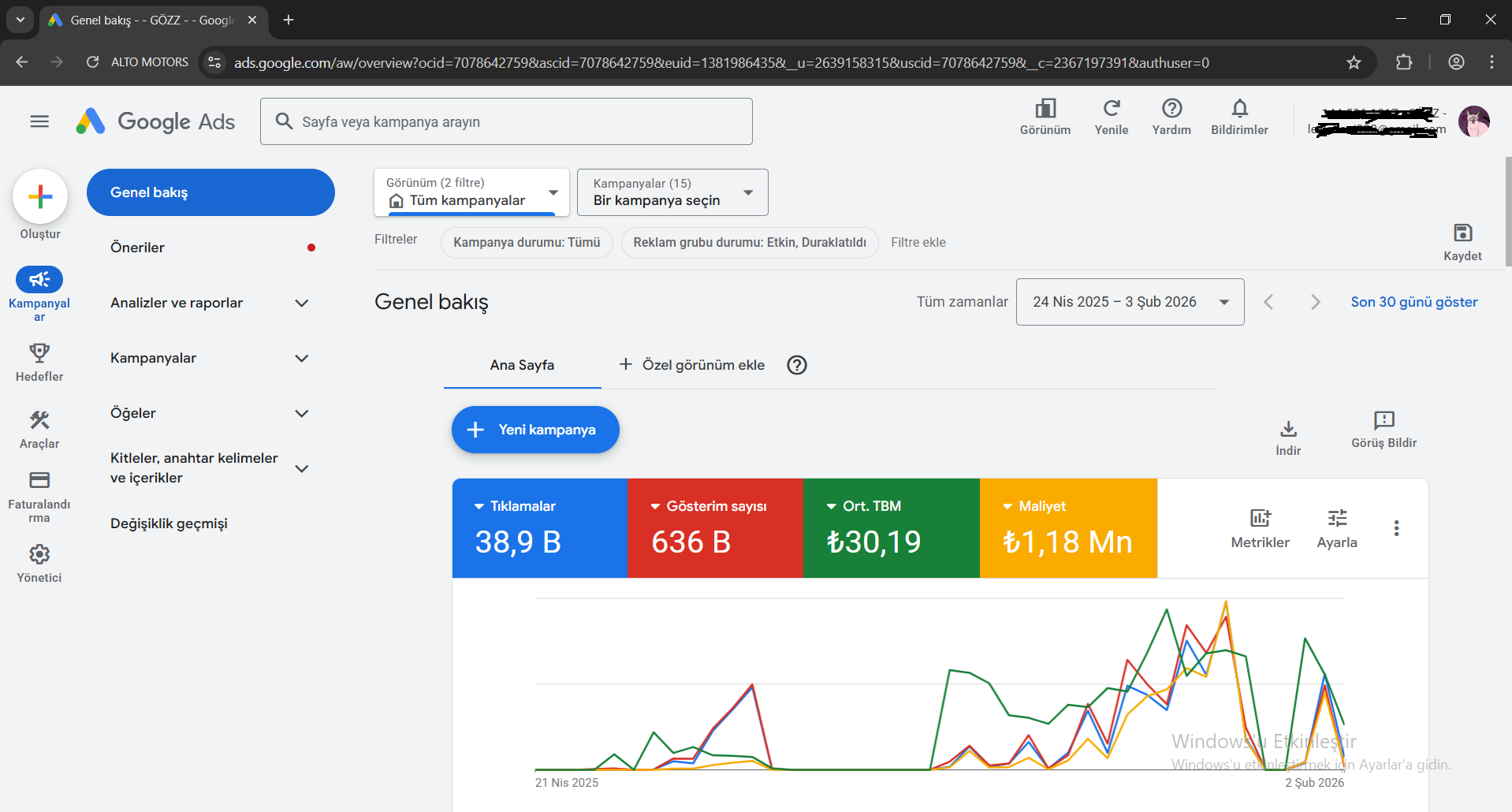
Task: Select the Ana Sayfa tab
Action: pyautogui.click(x=522, y=365)
